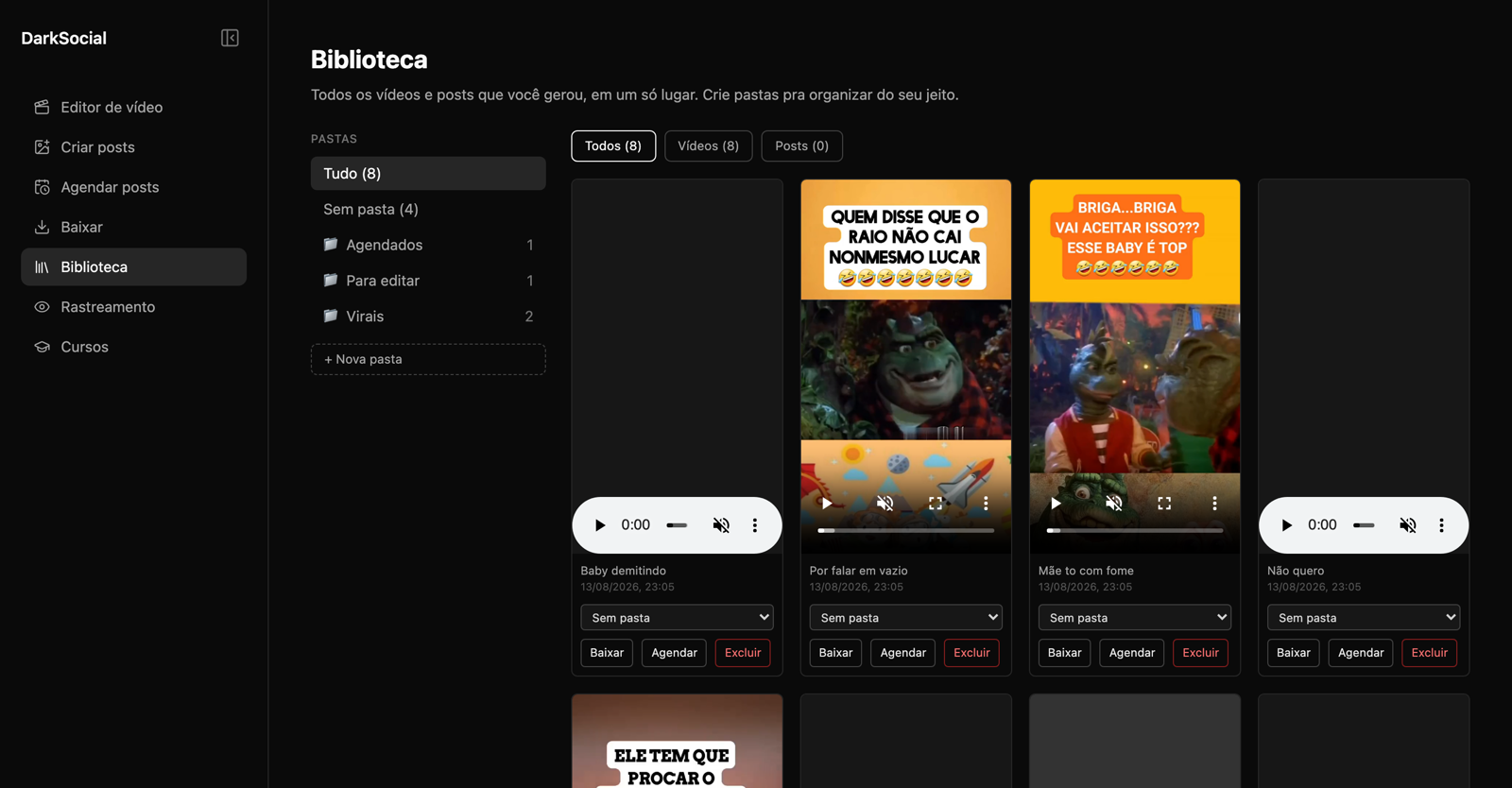Delete the Não quero video
Screen dimensions: 1512x788
click(1429, 653)
